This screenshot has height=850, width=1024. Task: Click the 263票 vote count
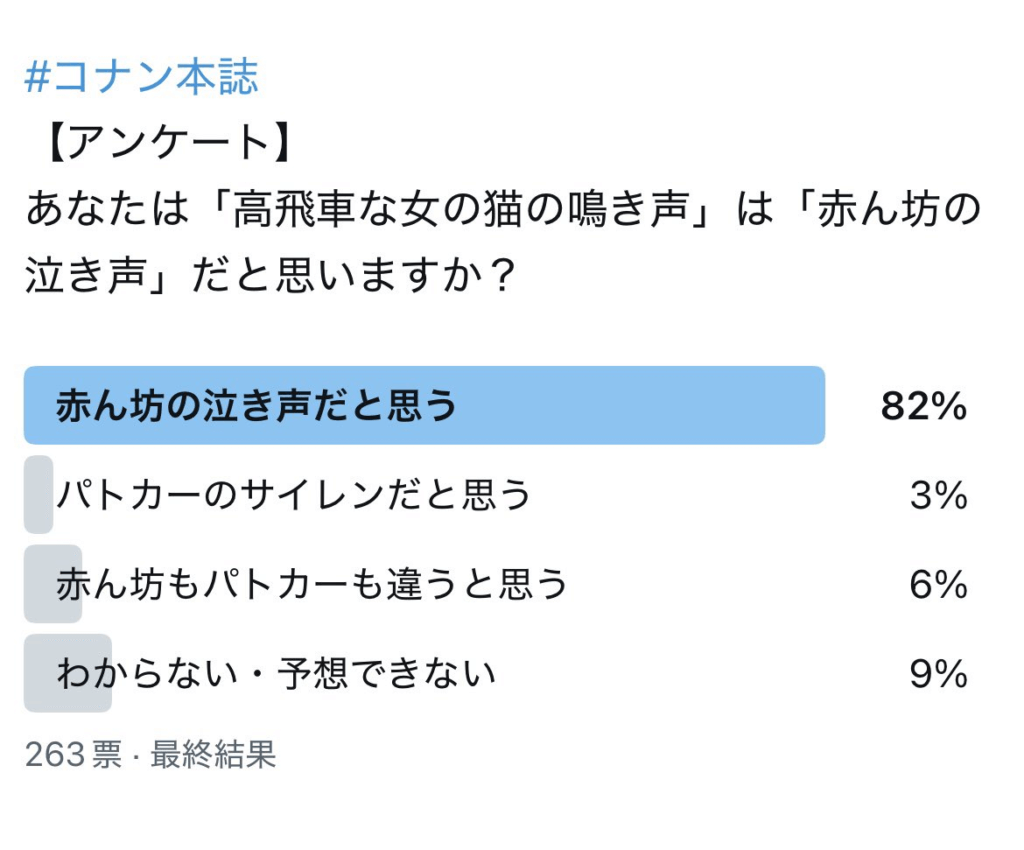(73, 755)
